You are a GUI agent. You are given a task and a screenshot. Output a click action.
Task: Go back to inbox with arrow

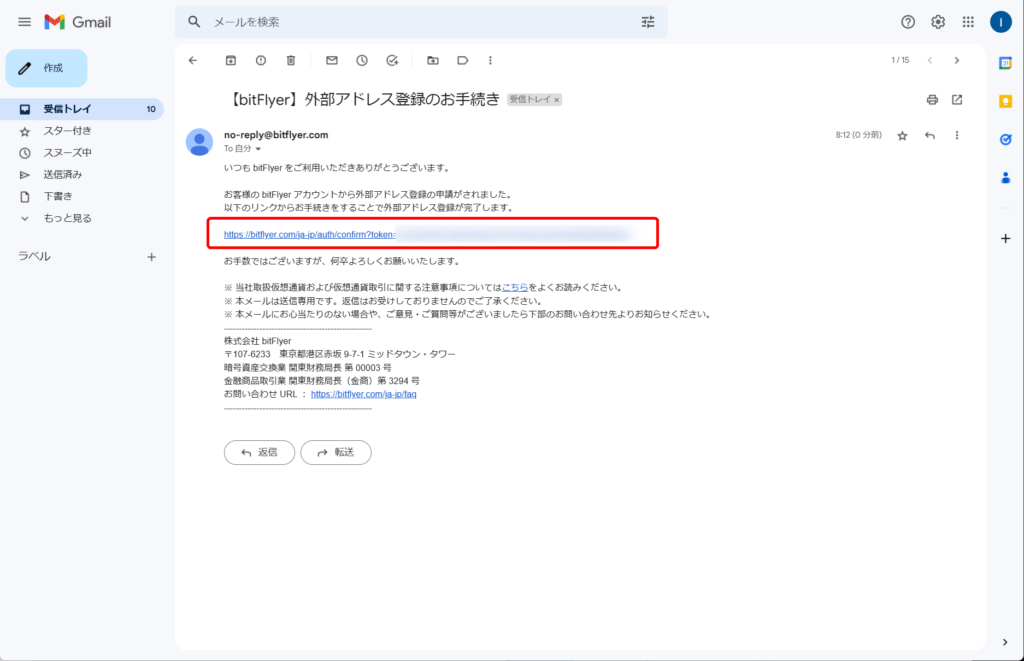click(193, 61)
